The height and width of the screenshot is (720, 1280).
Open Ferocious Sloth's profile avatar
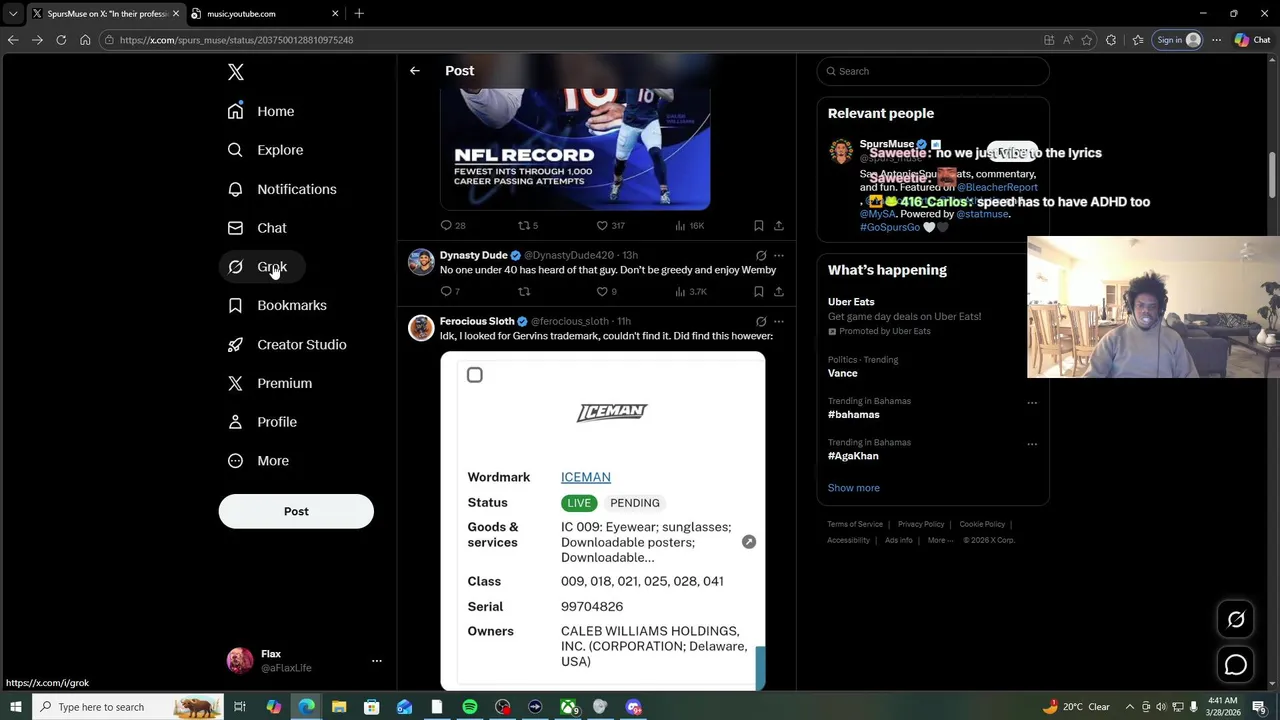pos(421,328)
